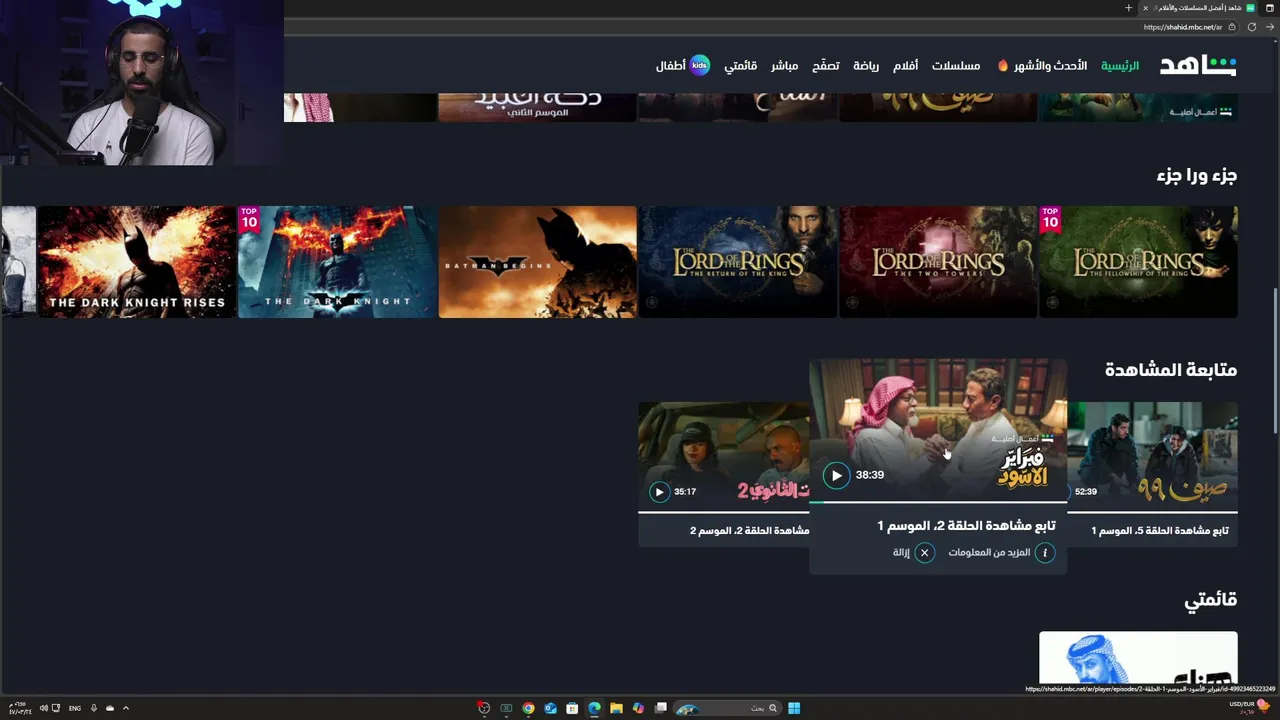Click the browser forward arrow icon
1280x720 pixels.
pyautogui.click(x=1270, y=27)
